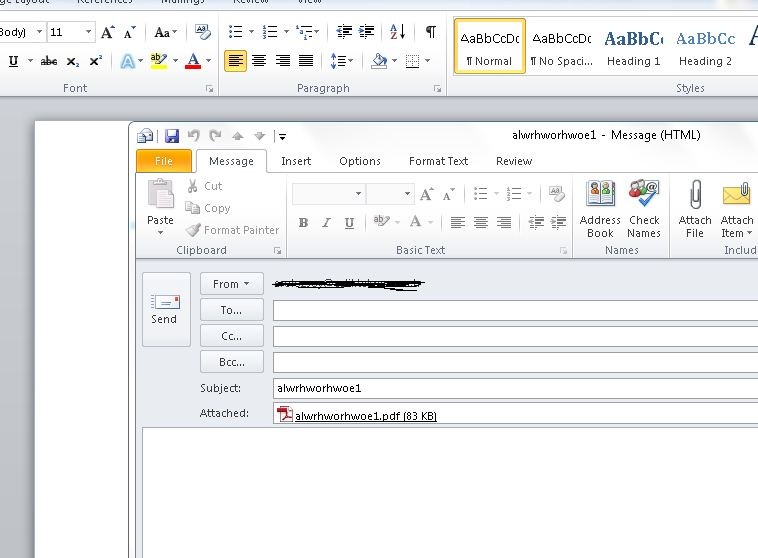Switch to Options tab in Outlook message
758x558 pixels.
(360, 161)
